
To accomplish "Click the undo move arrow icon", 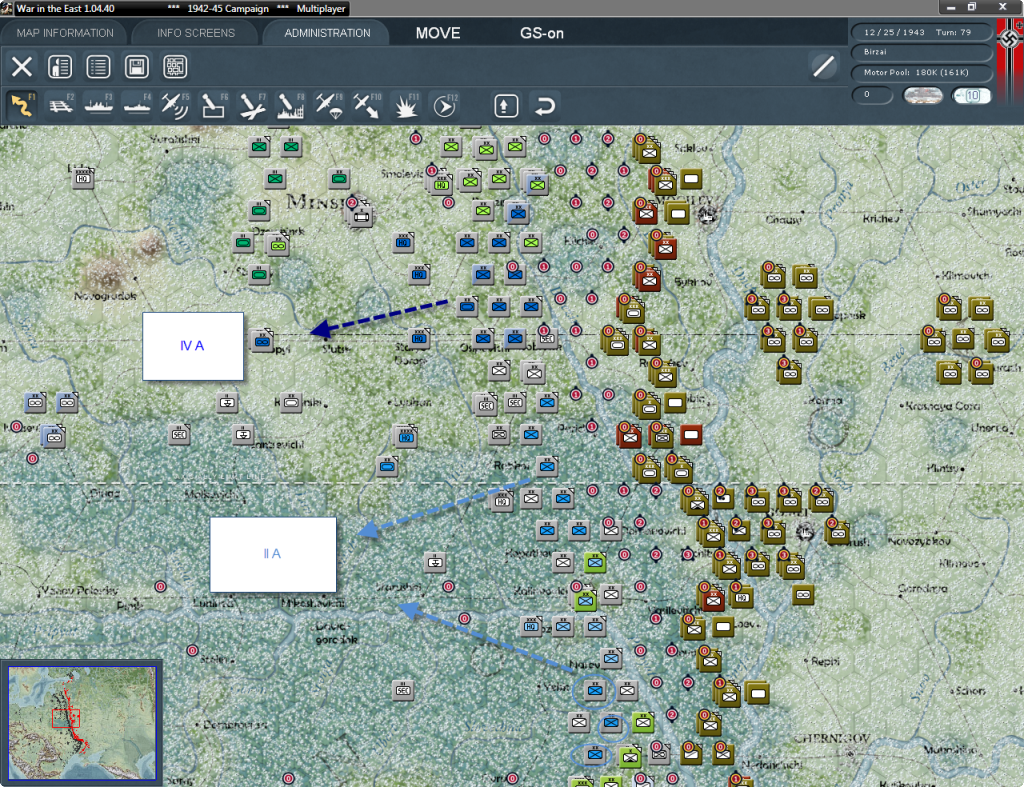I will coord(545,106).
